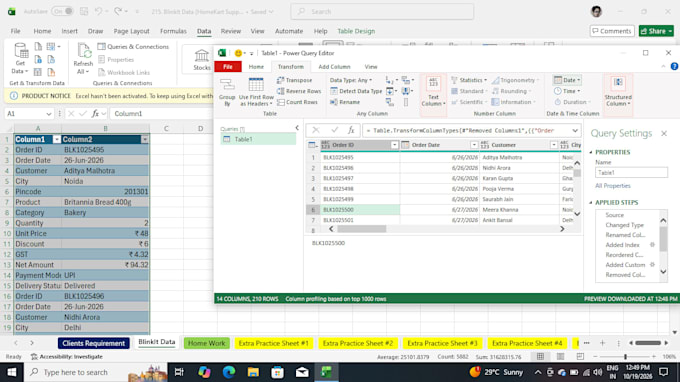The image size is (680, 382).
Task: Select the Changed Type applied step
Action: click(x=624, y=225)
